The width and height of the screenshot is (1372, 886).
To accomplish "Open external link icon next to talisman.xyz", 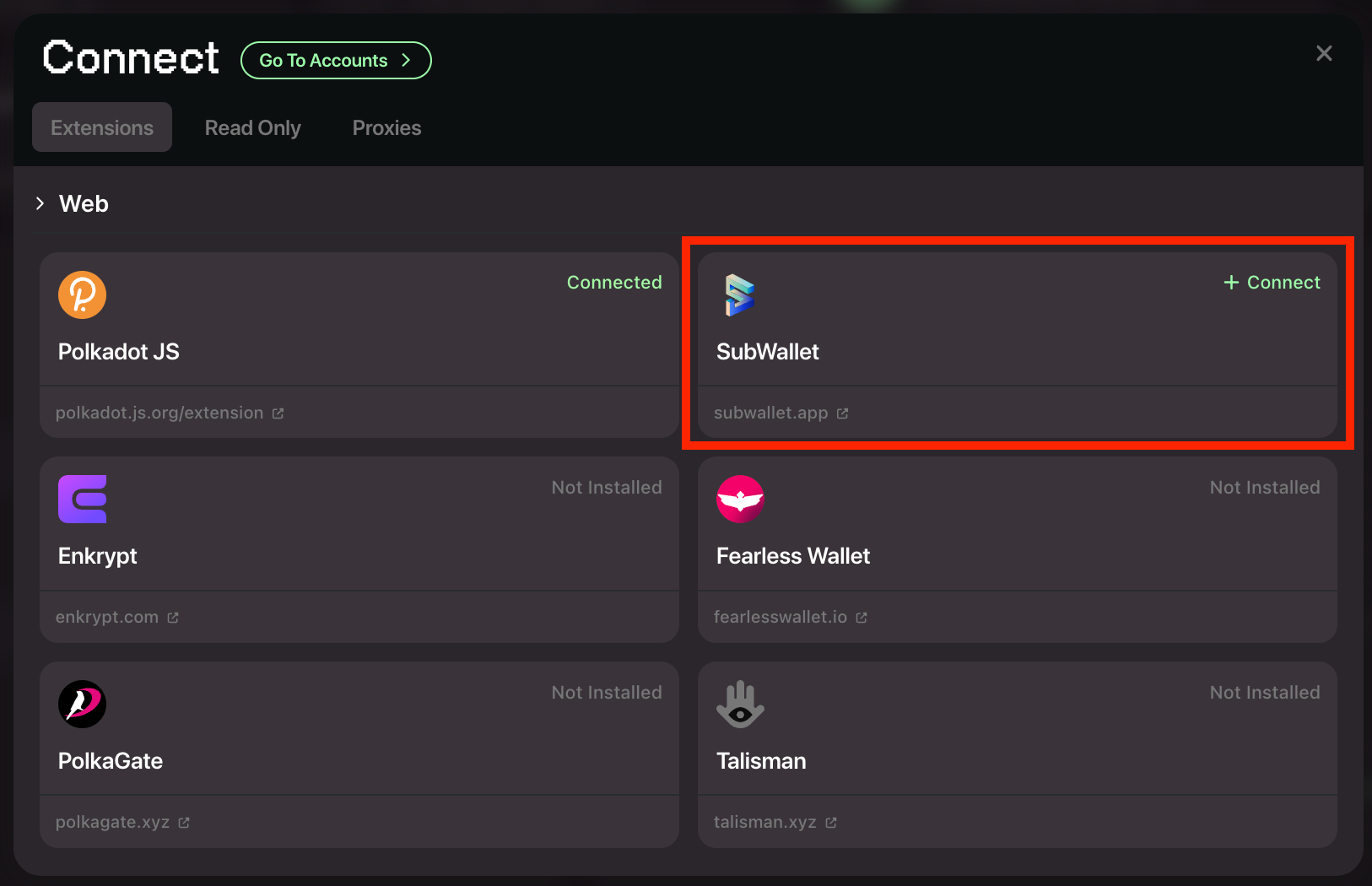I will tap(831, 823).
